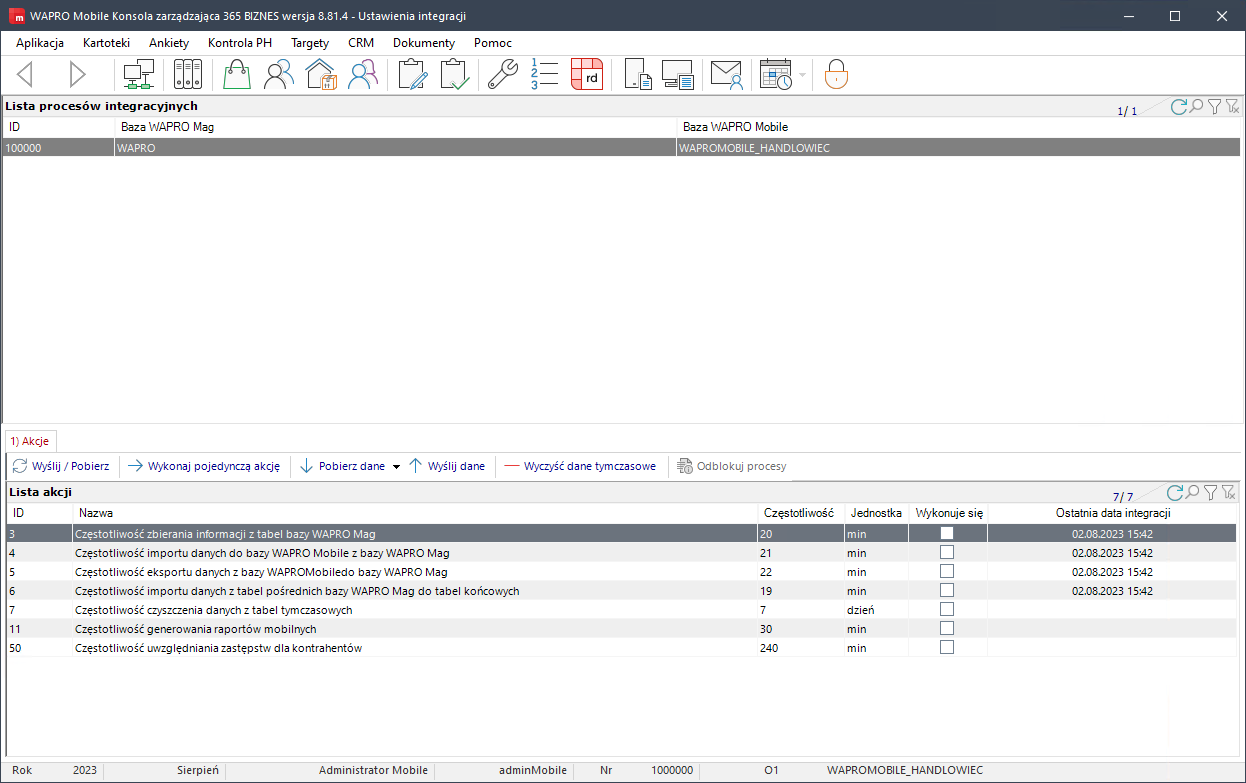Screen dimensions: 1246x783
Task: Expand the dropdown arrow next to calendar icon
Action: (802, 75)
